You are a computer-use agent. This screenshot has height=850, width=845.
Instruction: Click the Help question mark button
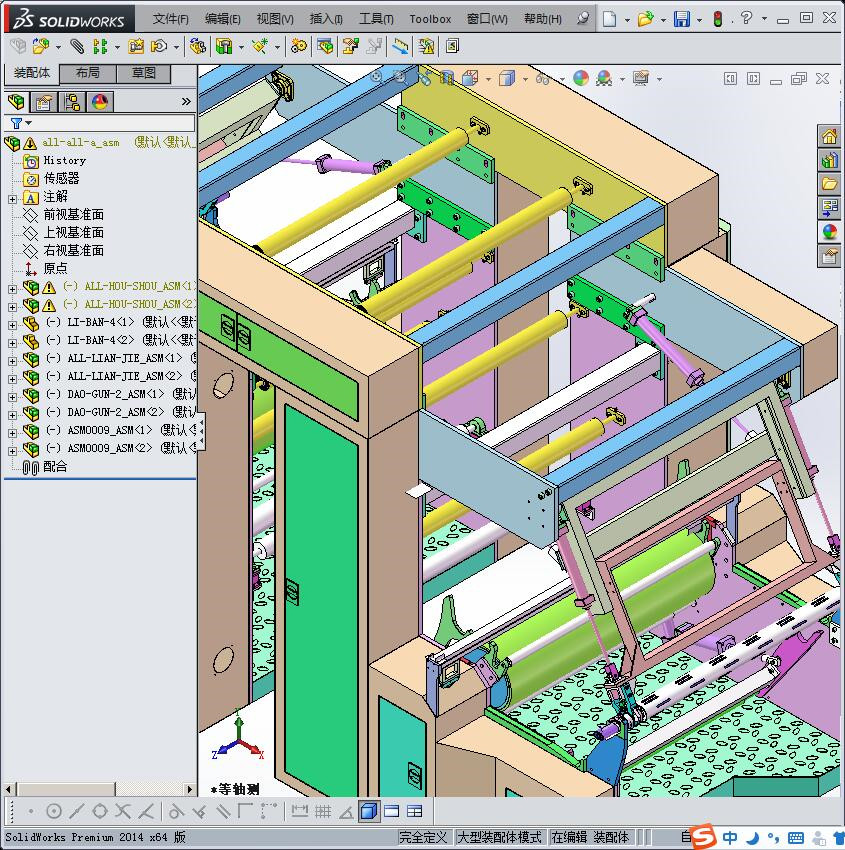(746, 18)
